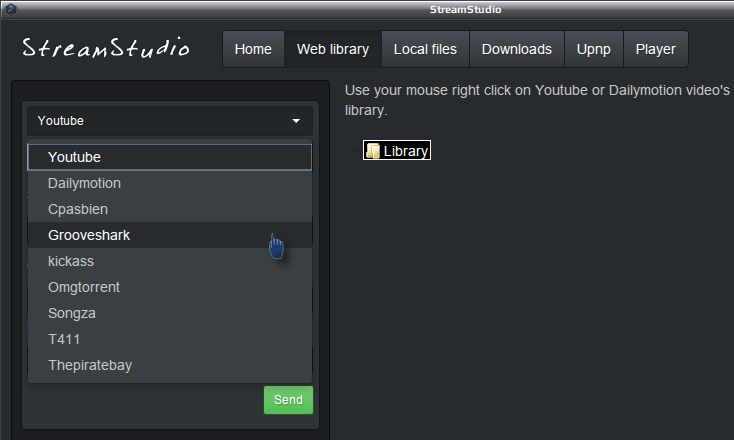The height and width of the screenshot is (440, 734).
Task: Pick Songza from the source list
Action: [x=170, y=313]
